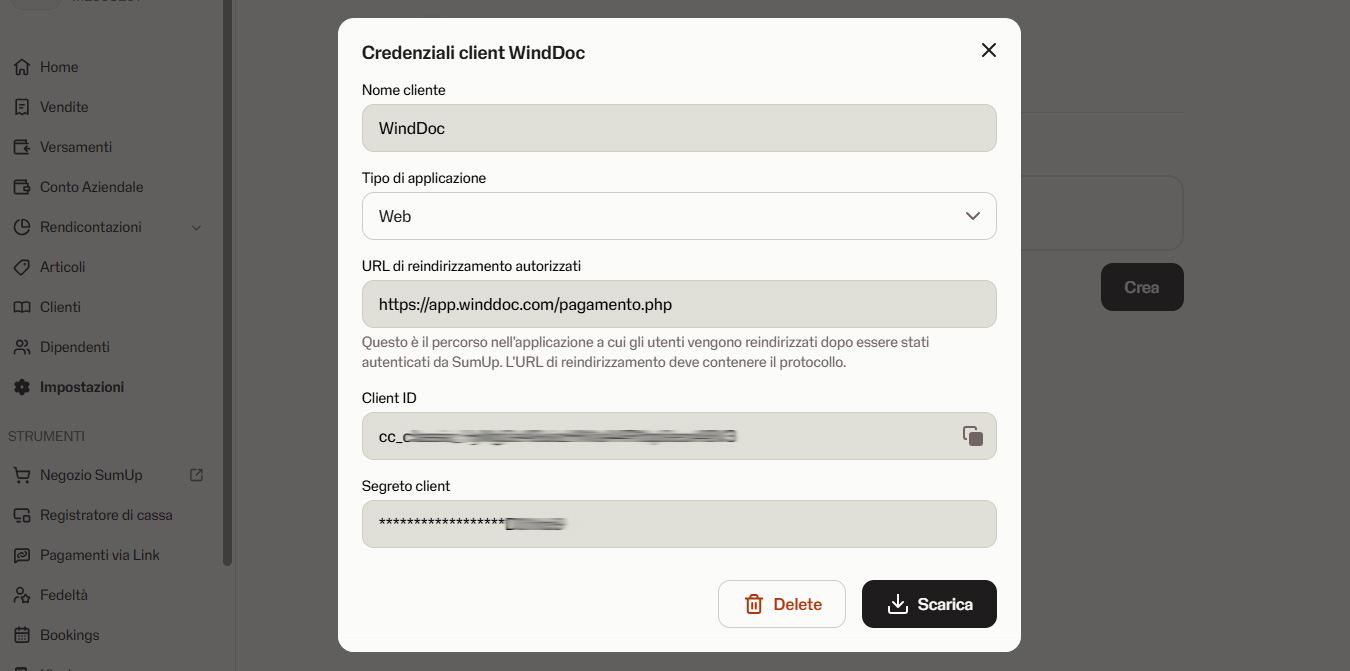1350x671 pixels.
Task: Open the Clienti section
Action: [60, 307]
